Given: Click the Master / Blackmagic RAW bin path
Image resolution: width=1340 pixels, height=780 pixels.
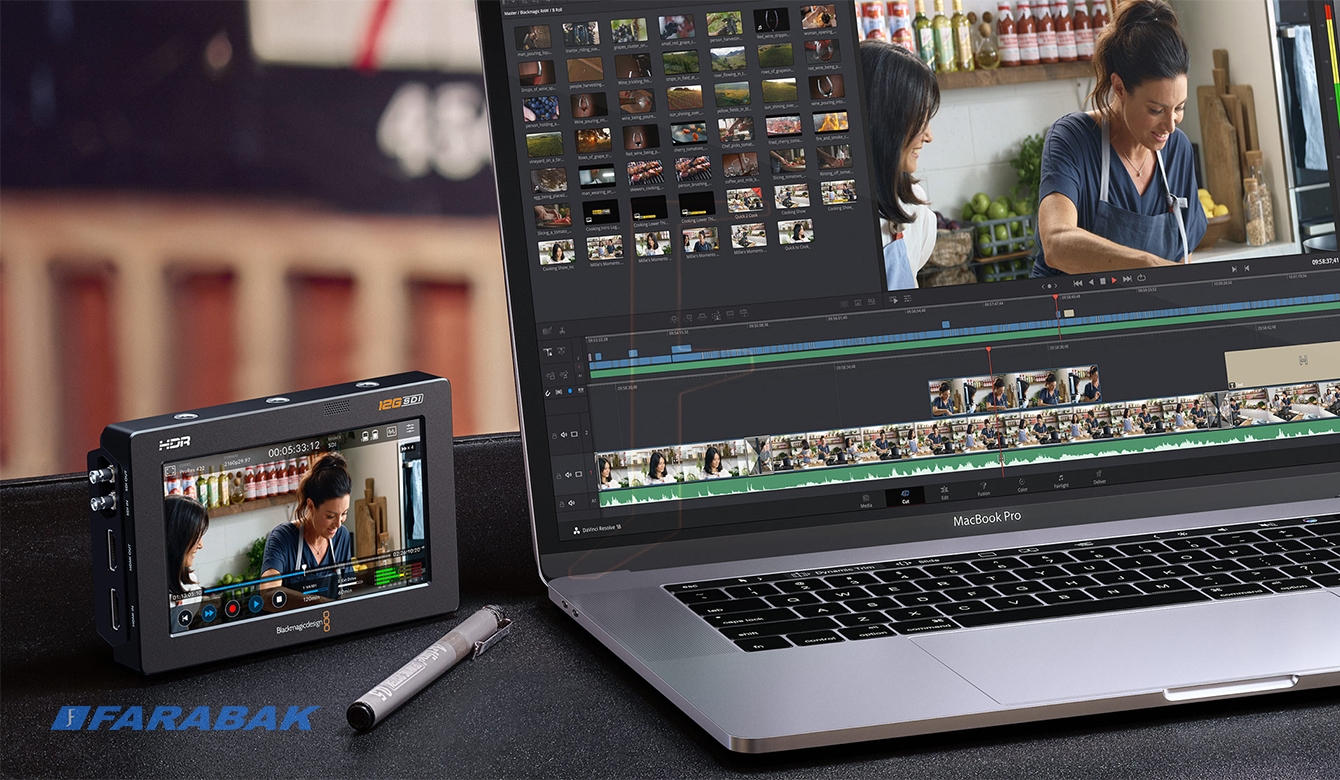Looking at the screenshot, I should 533,11.
